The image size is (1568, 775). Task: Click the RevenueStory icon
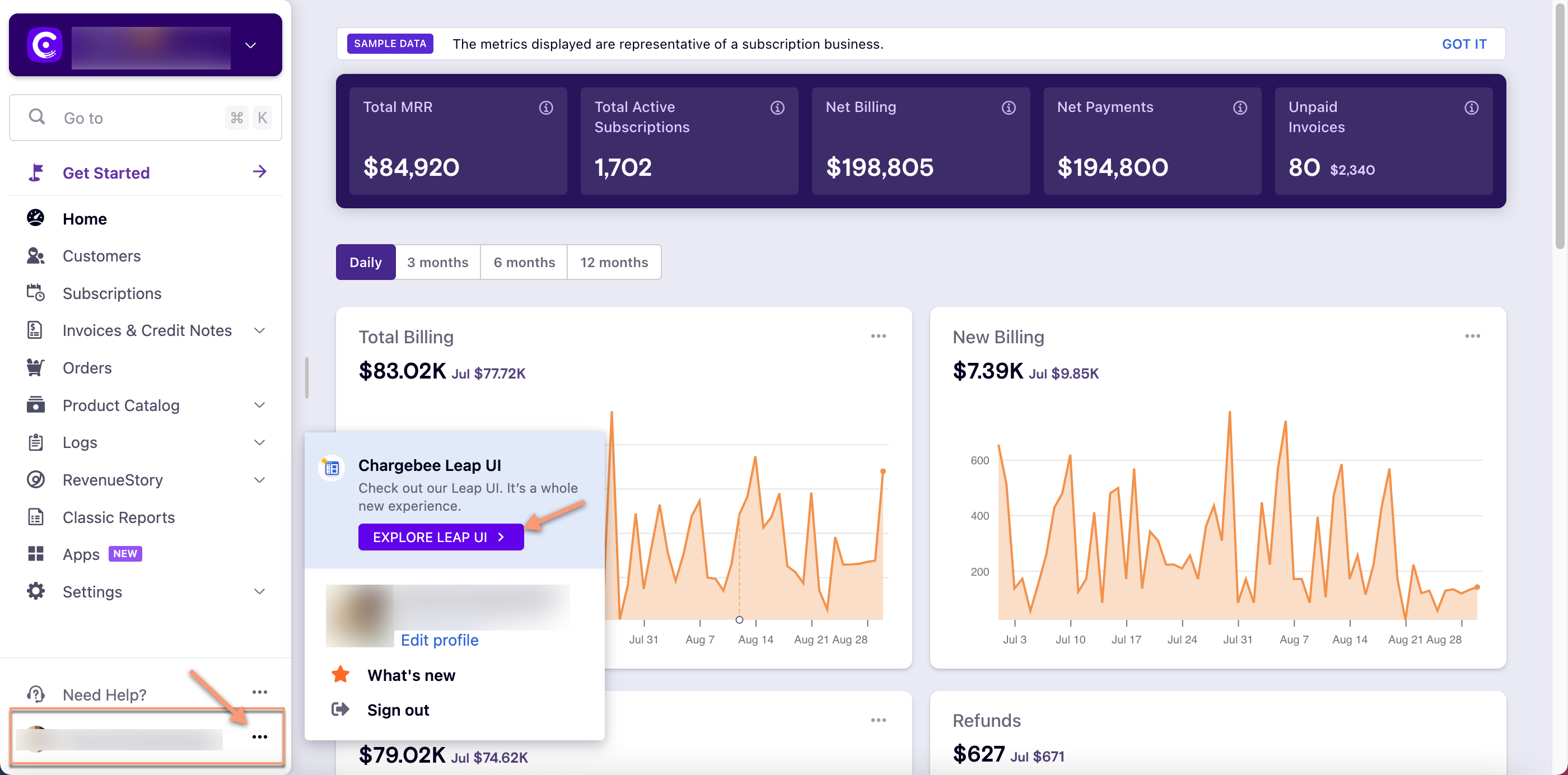(x=36, y=479)
